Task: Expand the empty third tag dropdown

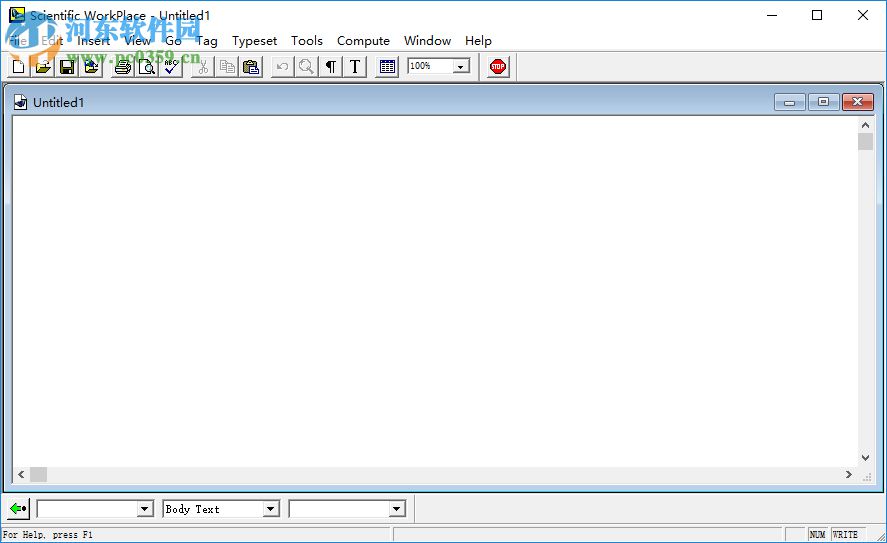Action: pyautogui.click(x=397, y=509)
